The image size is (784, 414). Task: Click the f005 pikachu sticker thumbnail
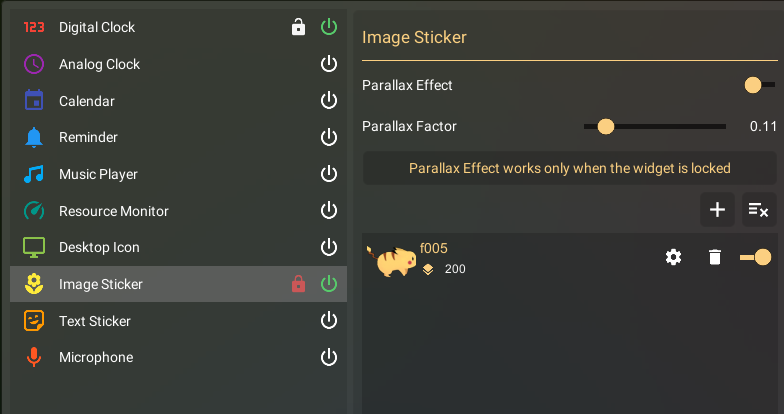pyautogui.click(x=390, y=259)
